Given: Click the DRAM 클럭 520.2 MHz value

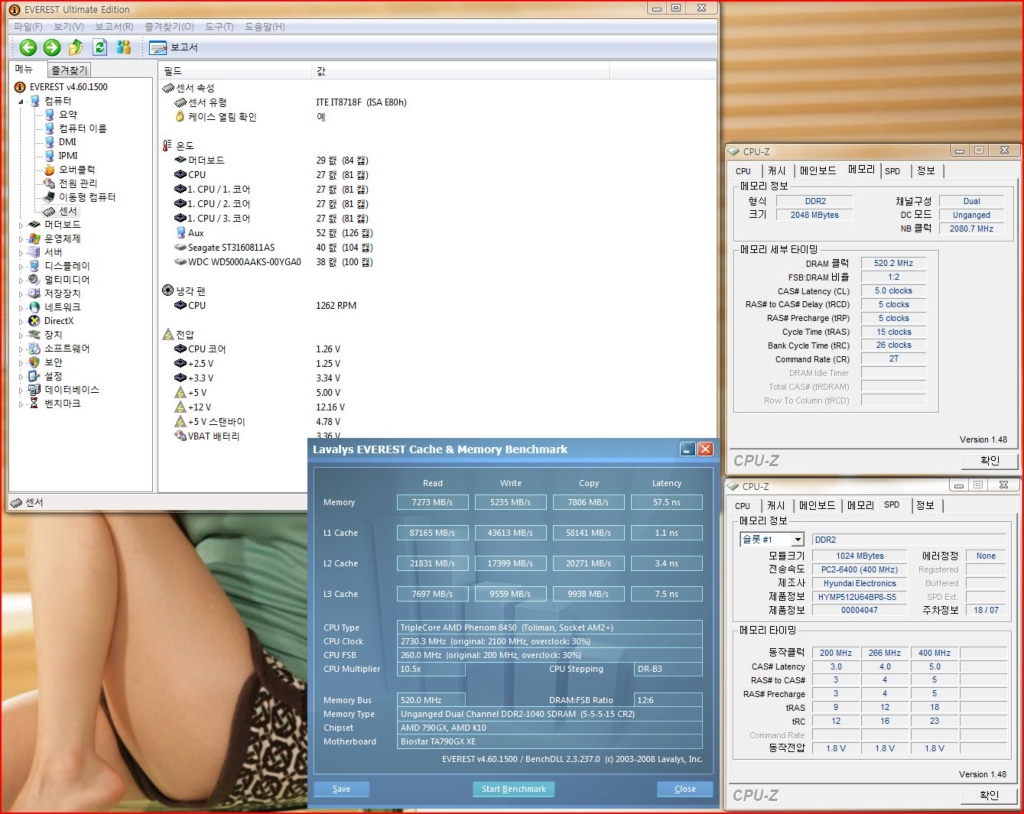Looking at the screenshot, I should click(x=893, y=263).
